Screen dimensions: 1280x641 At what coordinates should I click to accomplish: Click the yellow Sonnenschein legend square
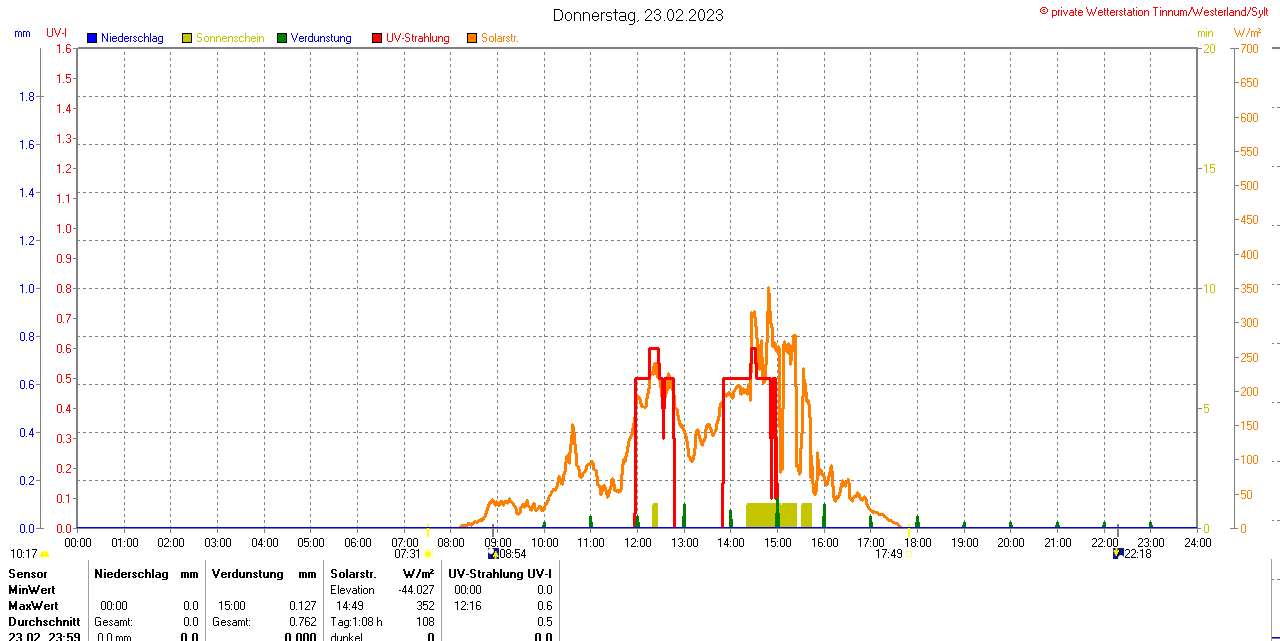(x=187, y=38)
